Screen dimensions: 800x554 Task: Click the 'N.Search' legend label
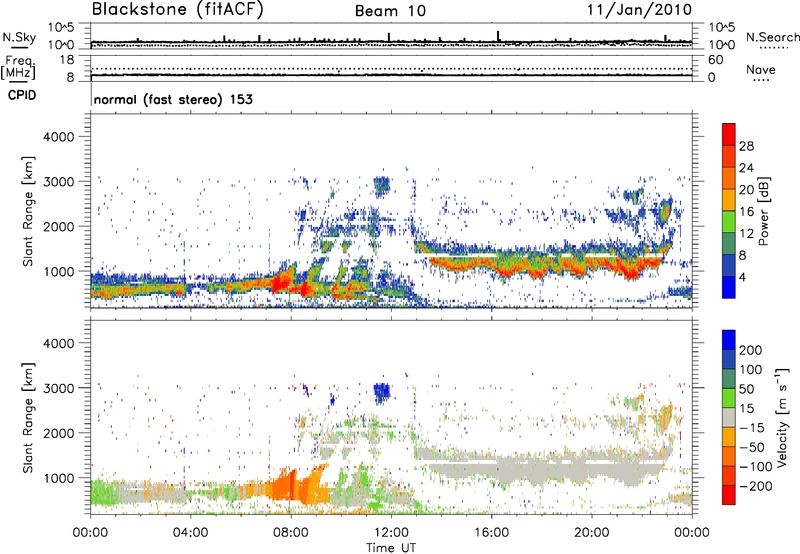[x=772, y=37]
